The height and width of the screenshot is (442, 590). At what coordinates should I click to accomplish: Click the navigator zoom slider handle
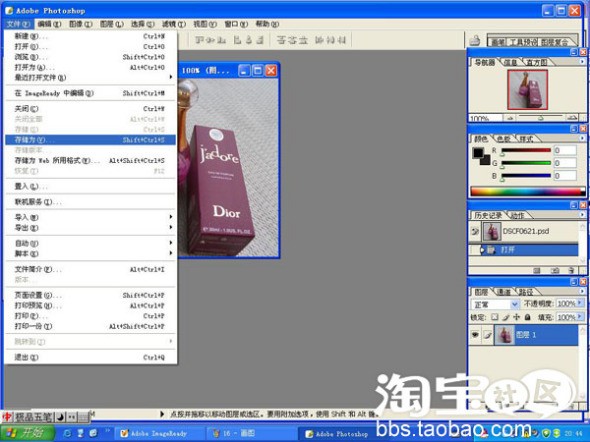[541, 118]
